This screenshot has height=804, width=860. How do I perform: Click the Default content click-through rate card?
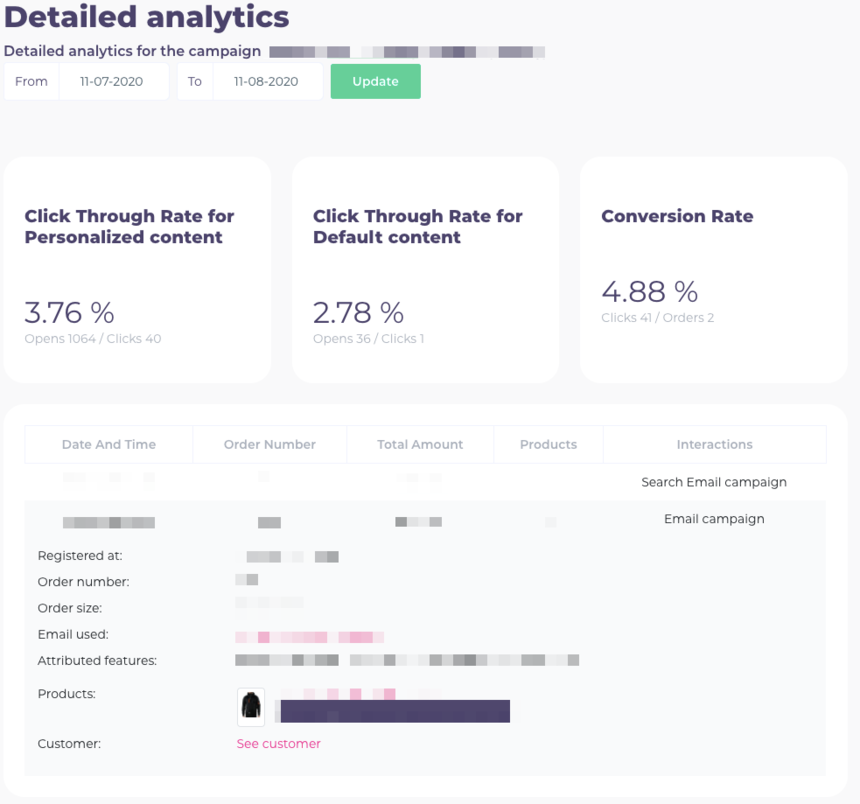(425, 269)
